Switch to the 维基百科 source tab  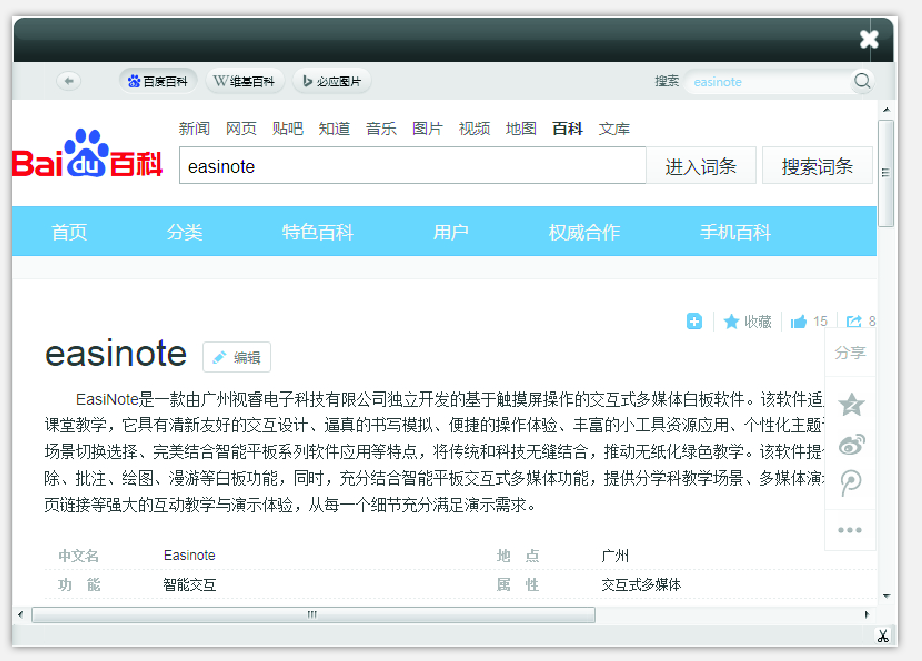tap(245, 81)
